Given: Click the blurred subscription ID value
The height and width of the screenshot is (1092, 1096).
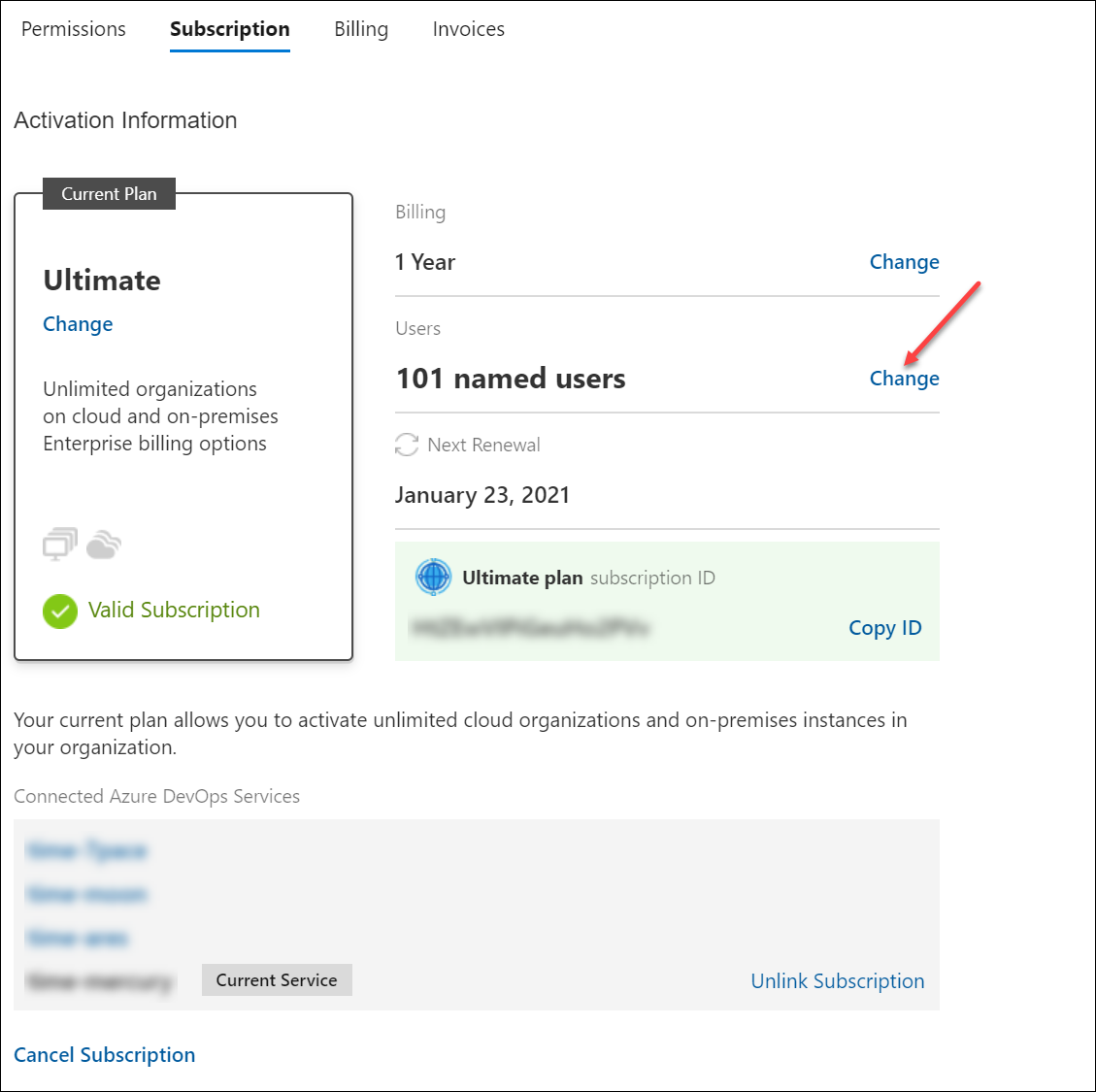Looking at the screenshot, I should (x=529, y=628).
